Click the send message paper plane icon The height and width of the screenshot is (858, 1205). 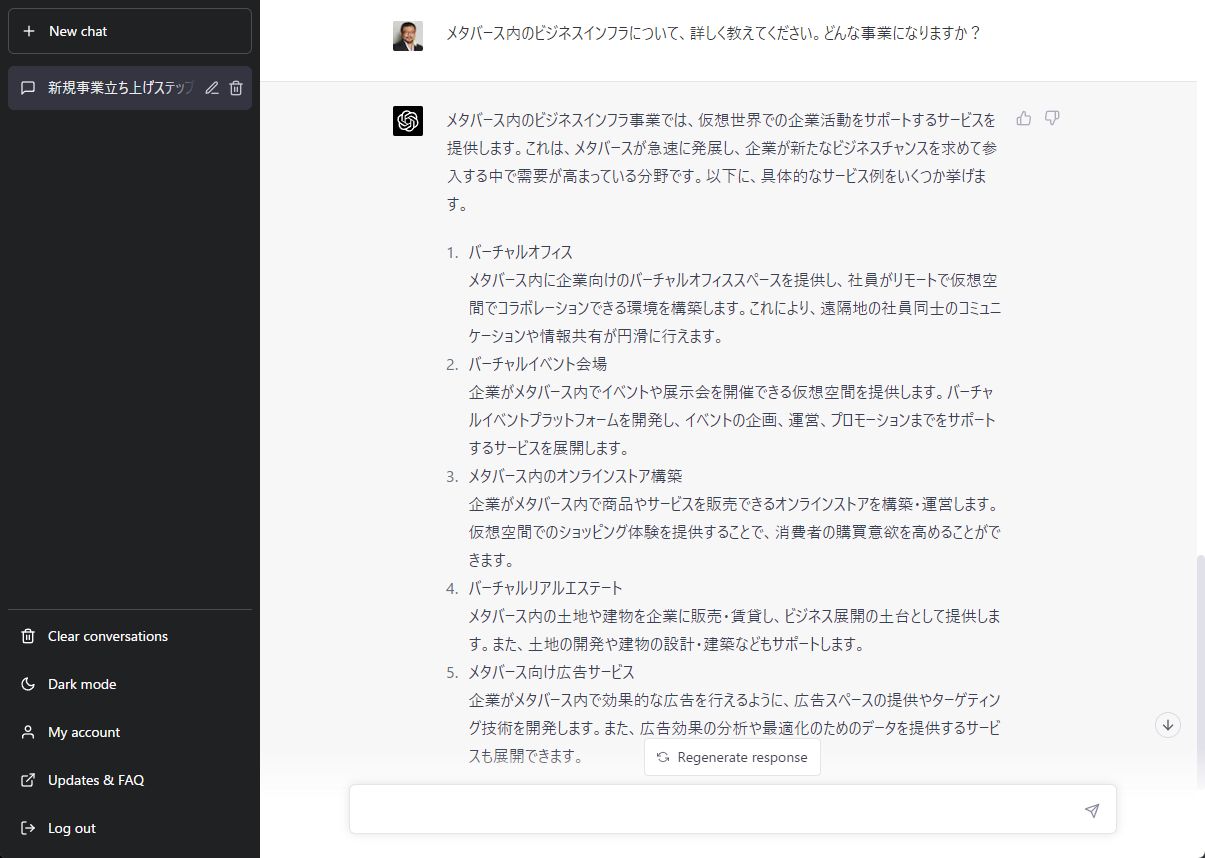click(1091, 810)
